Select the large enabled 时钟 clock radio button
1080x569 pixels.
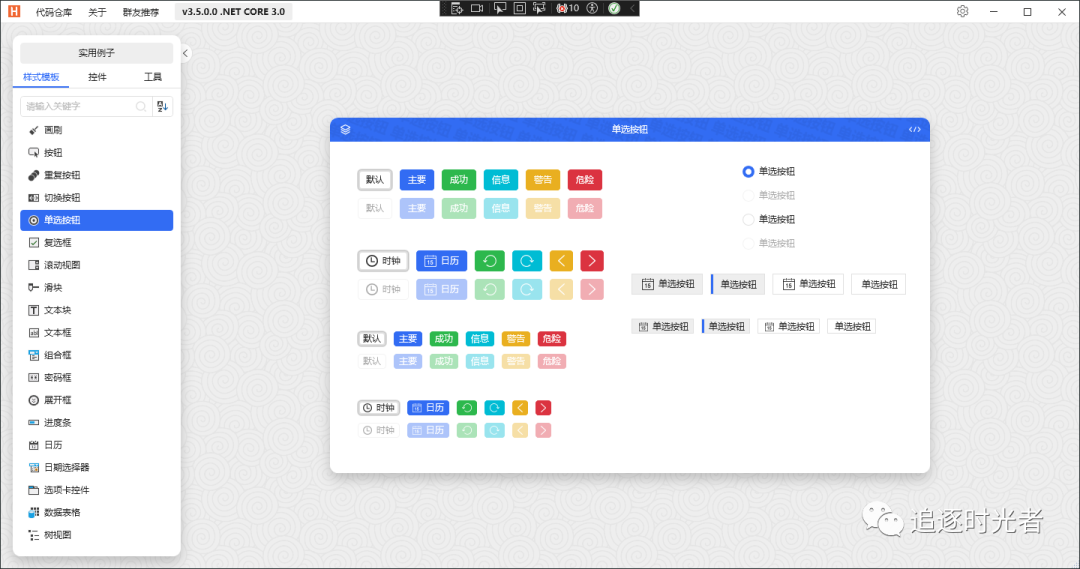pos(383,261)
